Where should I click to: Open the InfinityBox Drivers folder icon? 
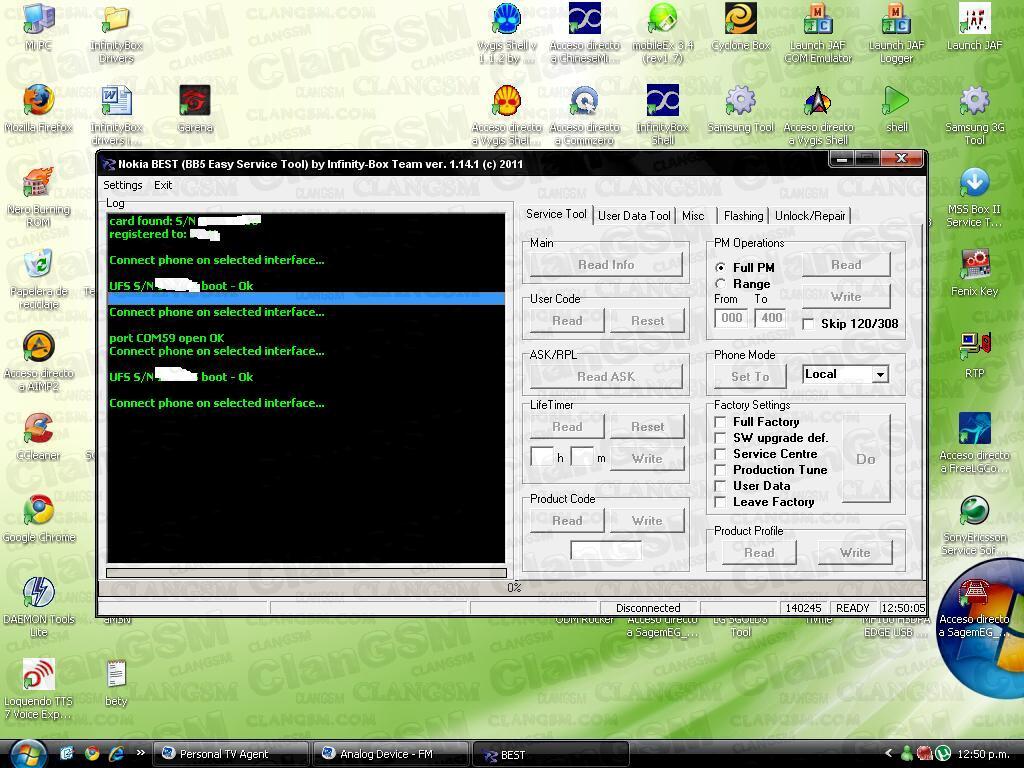116,33
